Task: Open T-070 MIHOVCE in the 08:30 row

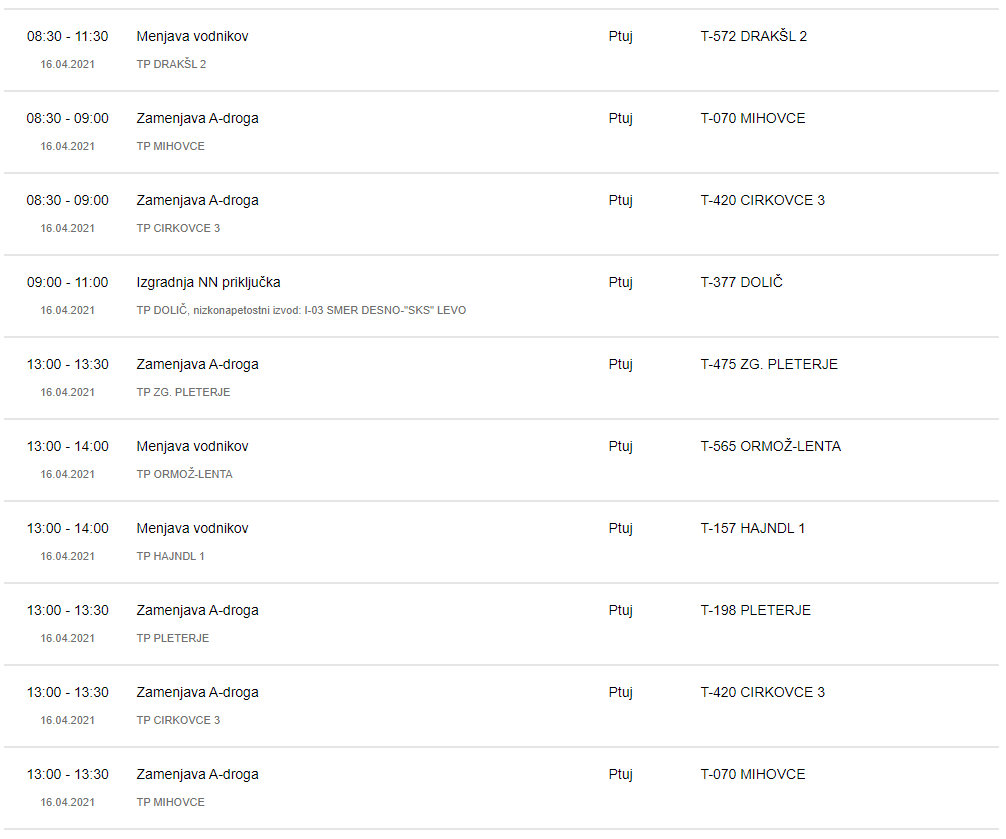Action: [752, 118]
